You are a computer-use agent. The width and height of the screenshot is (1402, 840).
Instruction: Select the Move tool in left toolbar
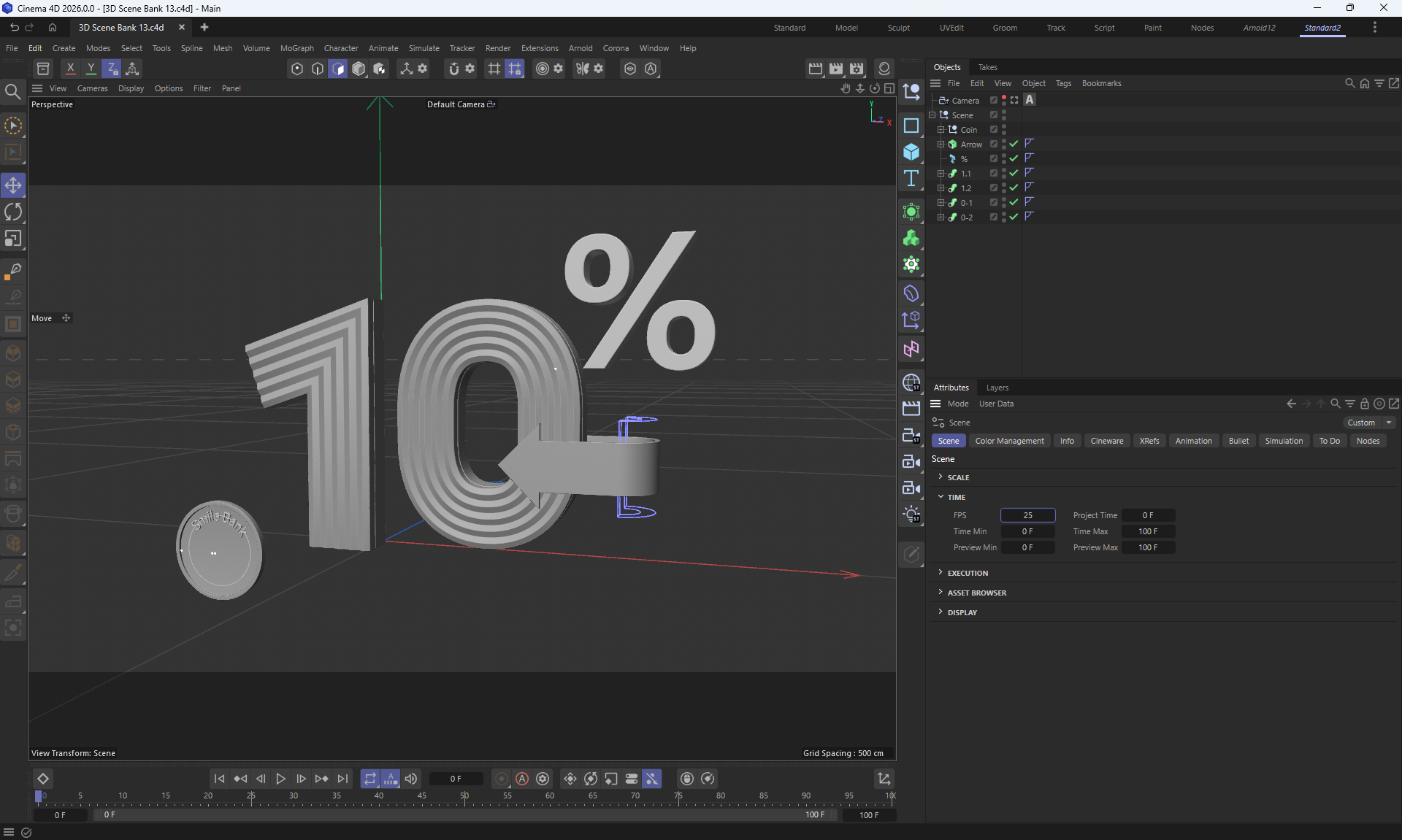pyautogui.click(x=13, y=185)
